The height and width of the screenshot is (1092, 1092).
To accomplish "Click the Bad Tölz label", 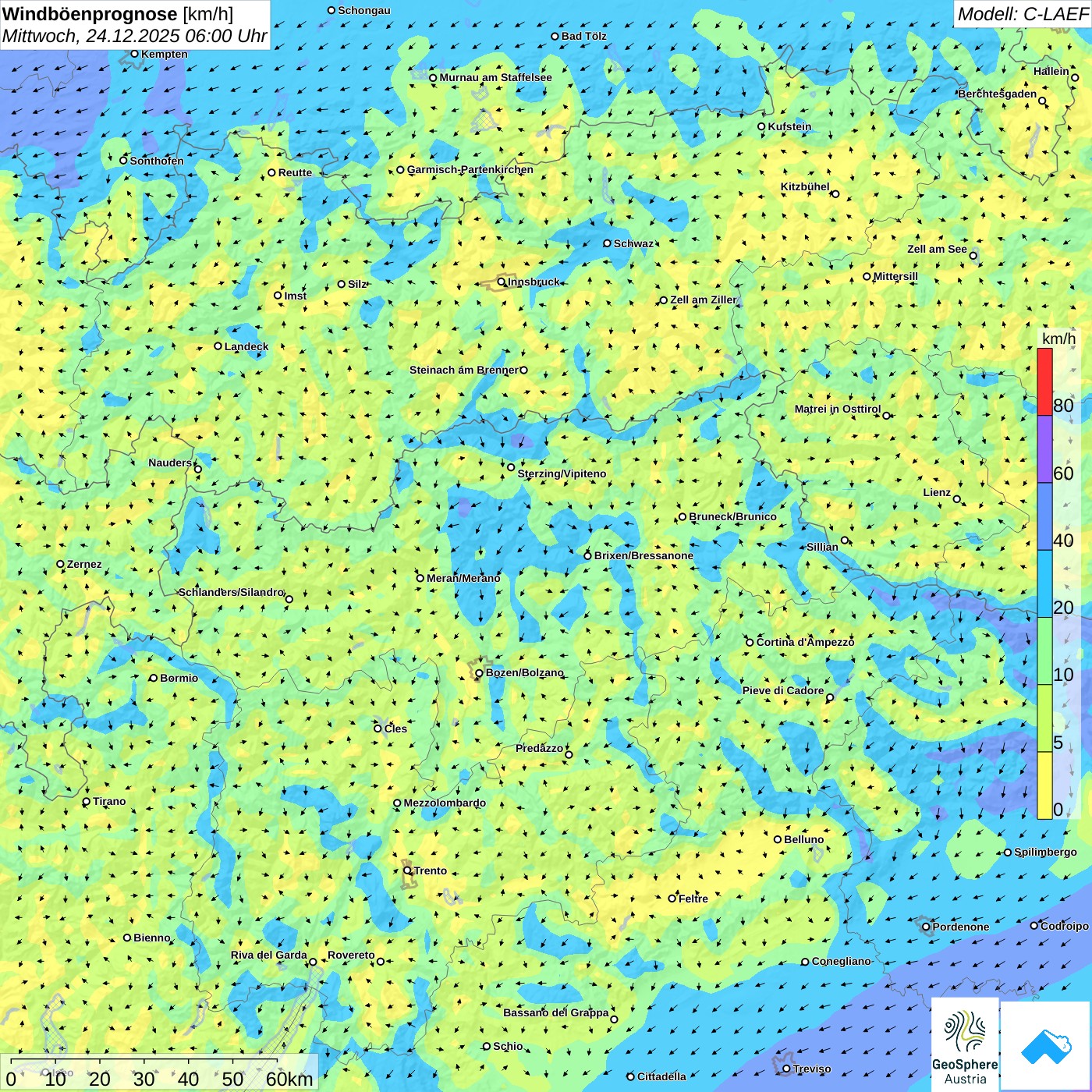I will pyautogui.click(x=583, y=36).
